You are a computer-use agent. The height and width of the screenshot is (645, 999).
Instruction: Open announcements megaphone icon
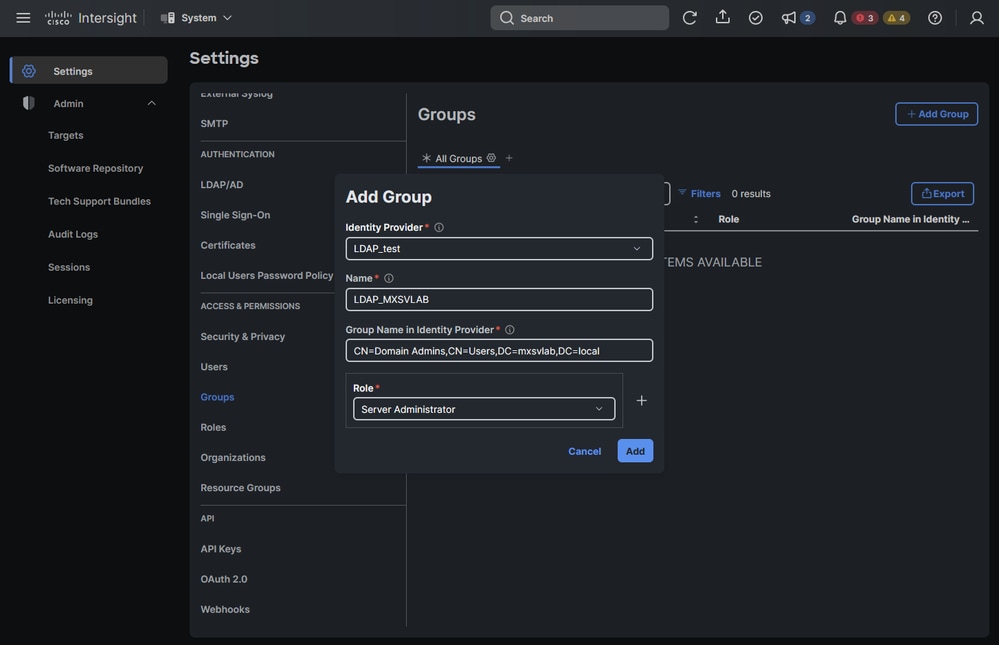789,18
